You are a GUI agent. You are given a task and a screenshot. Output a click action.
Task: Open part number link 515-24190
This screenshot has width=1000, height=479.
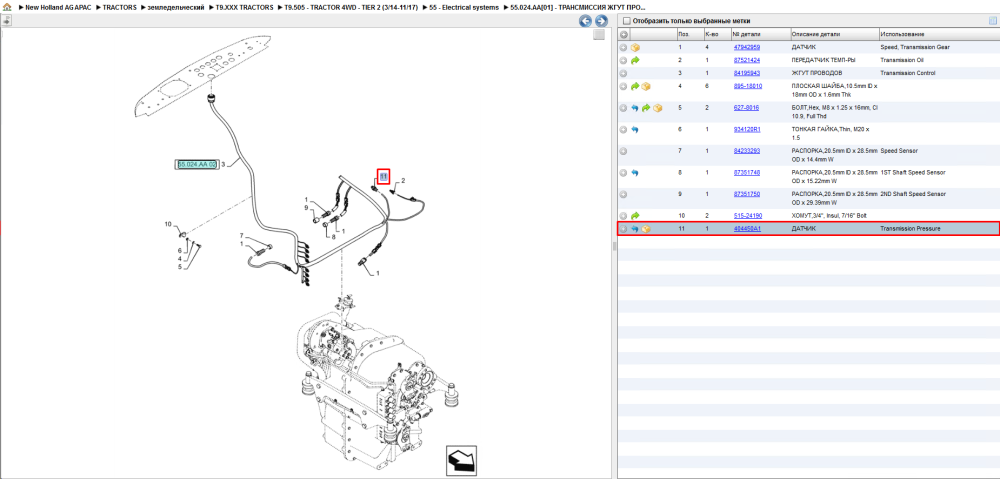747,216
